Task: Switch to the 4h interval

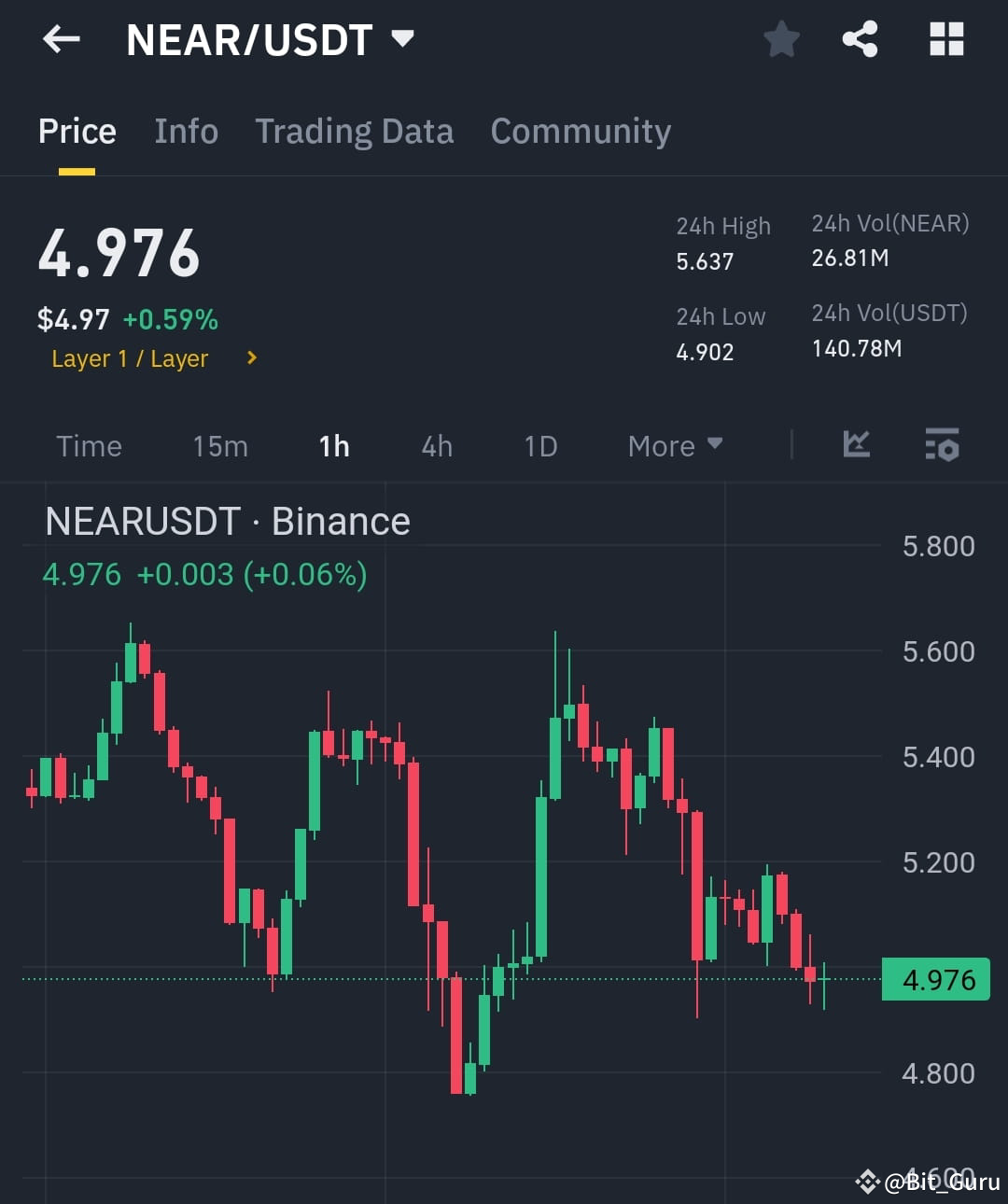Action: tap(435, 446)
